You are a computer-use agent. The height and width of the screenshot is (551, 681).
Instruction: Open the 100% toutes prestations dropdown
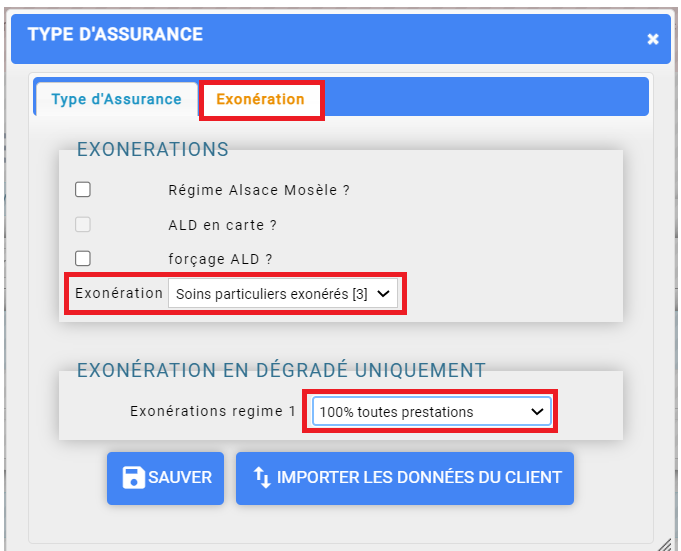pyautogui.click(x=432, y=411)
